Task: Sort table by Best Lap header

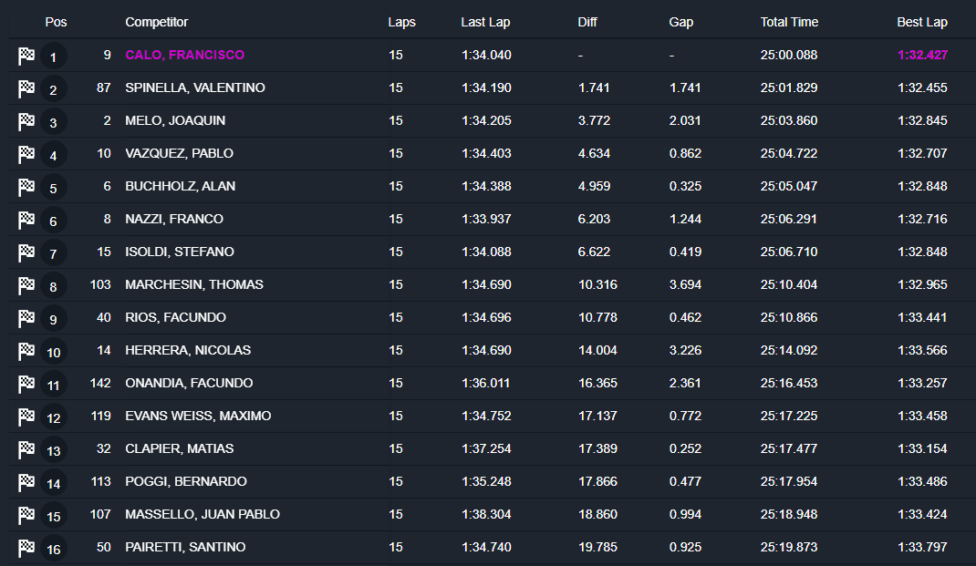Action: (x=921, y=22)
